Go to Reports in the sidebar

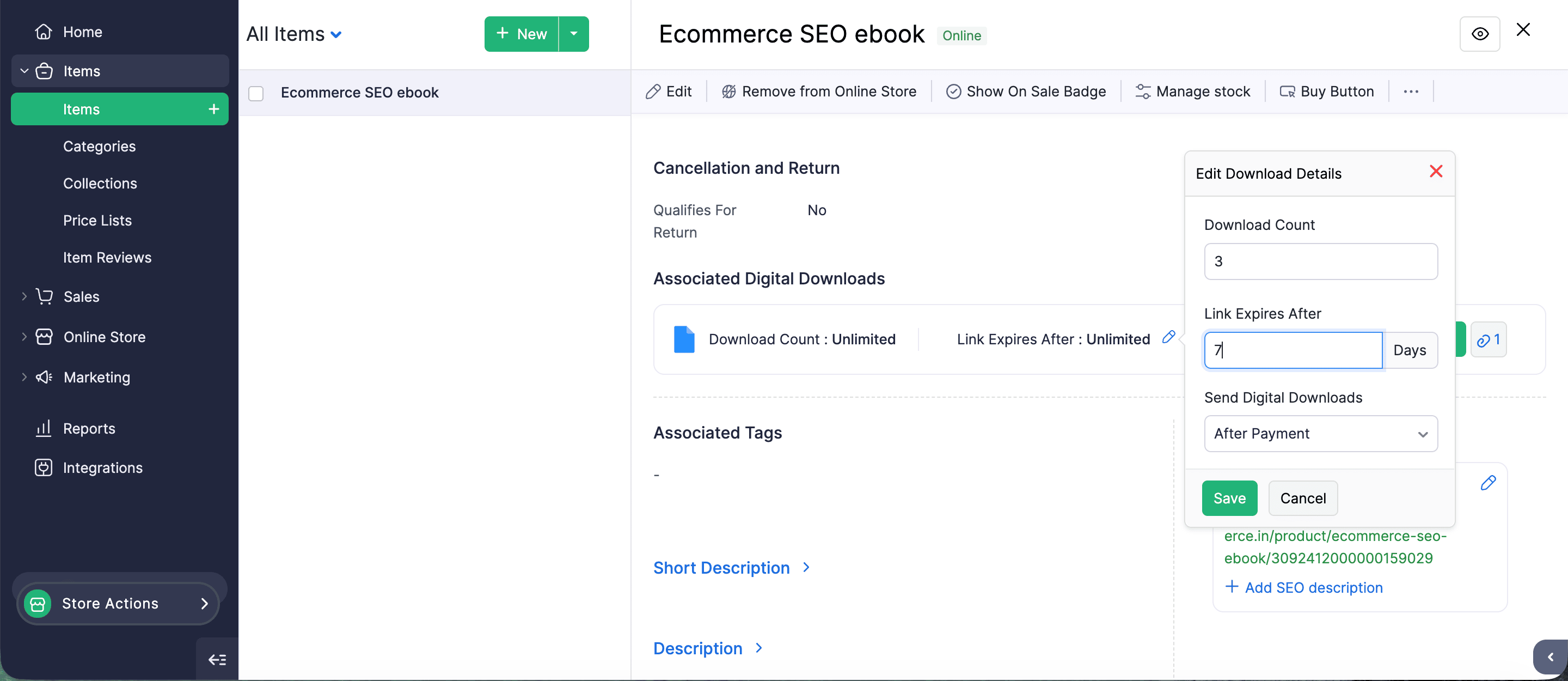89,429
